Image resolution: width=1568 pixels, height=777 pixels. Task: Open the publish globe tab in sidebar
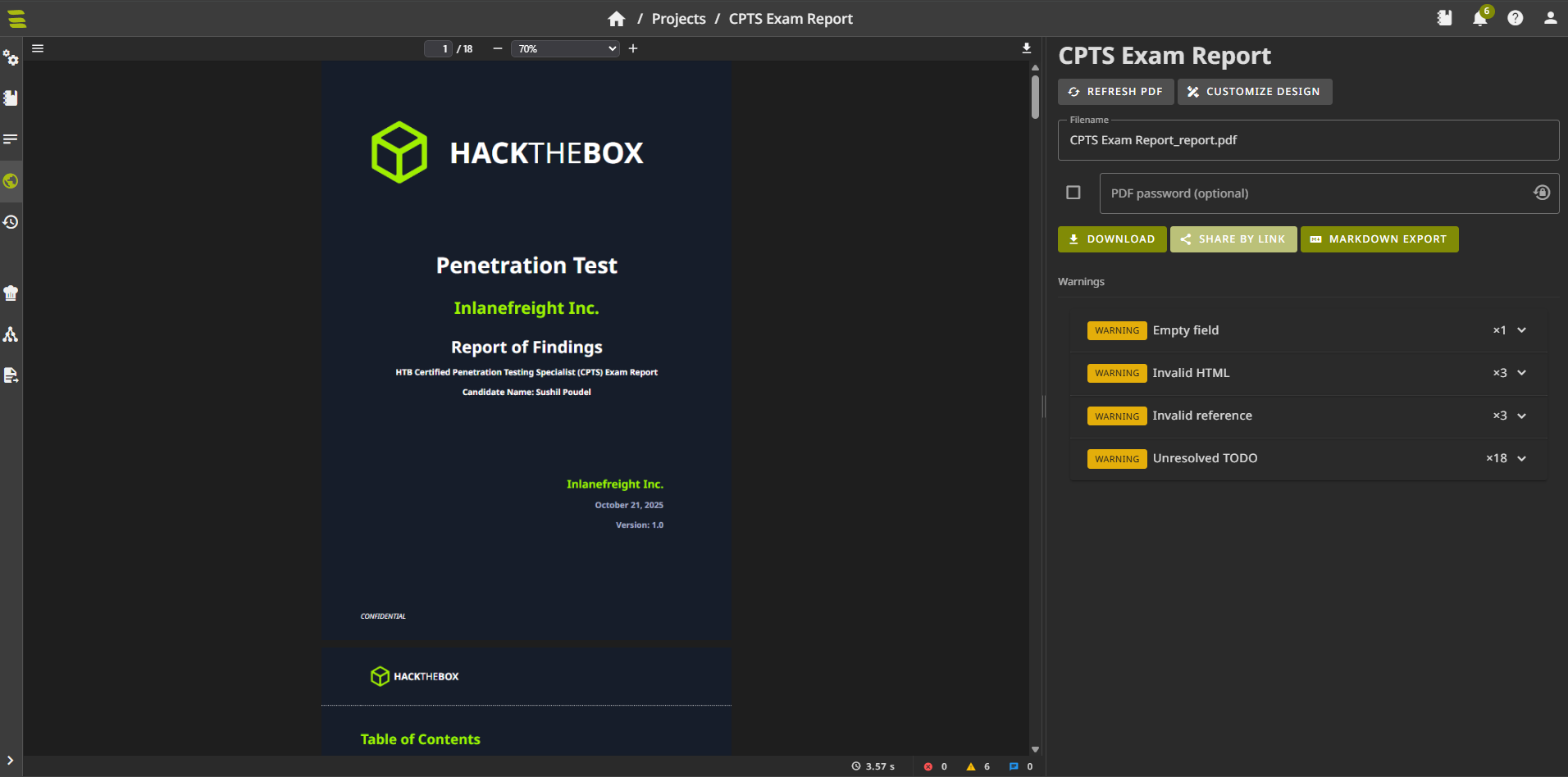tap(11, 181)
